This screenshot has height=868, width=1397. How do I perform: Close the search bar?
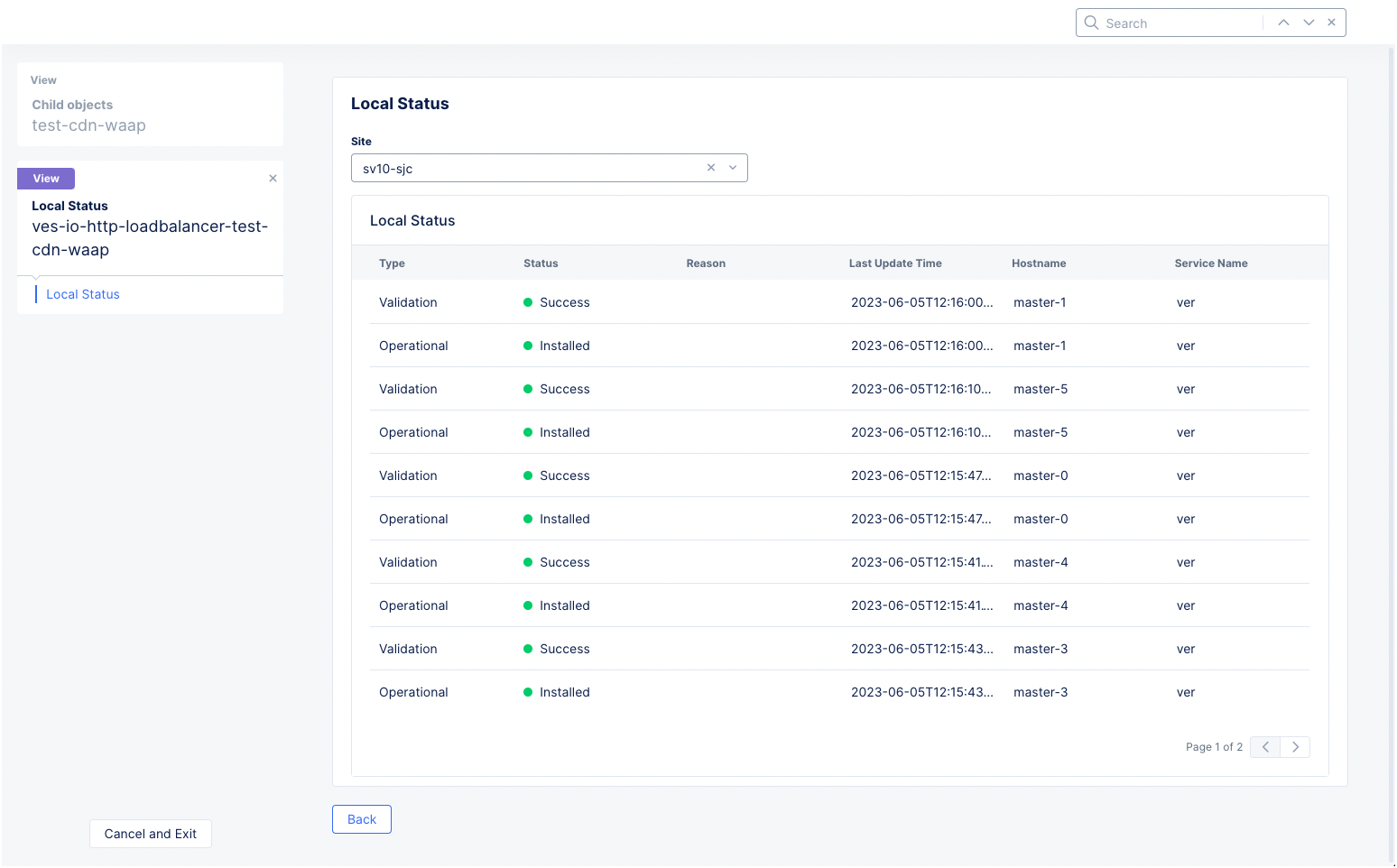1332,23
